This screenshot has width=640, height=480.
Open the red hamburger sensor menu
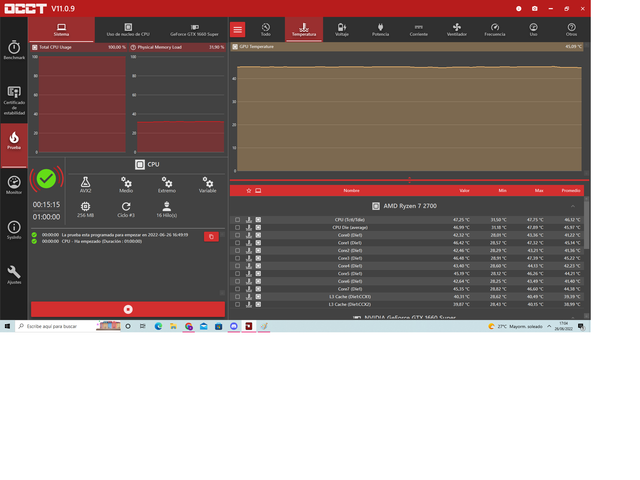point(238,29)
